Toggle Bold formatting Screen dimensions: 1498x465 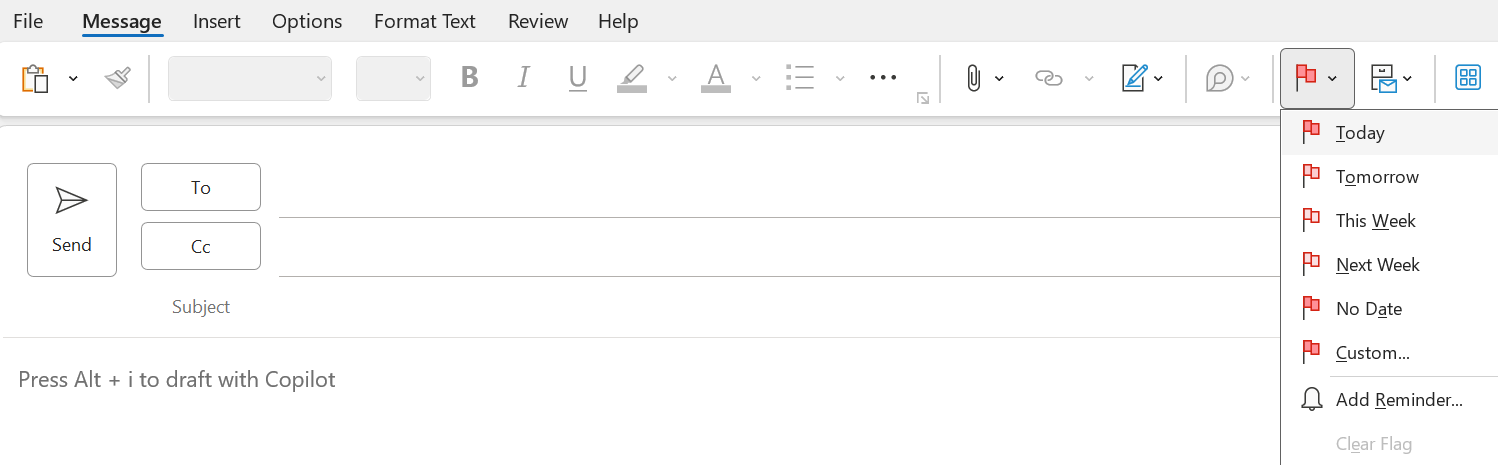(470, 78)
